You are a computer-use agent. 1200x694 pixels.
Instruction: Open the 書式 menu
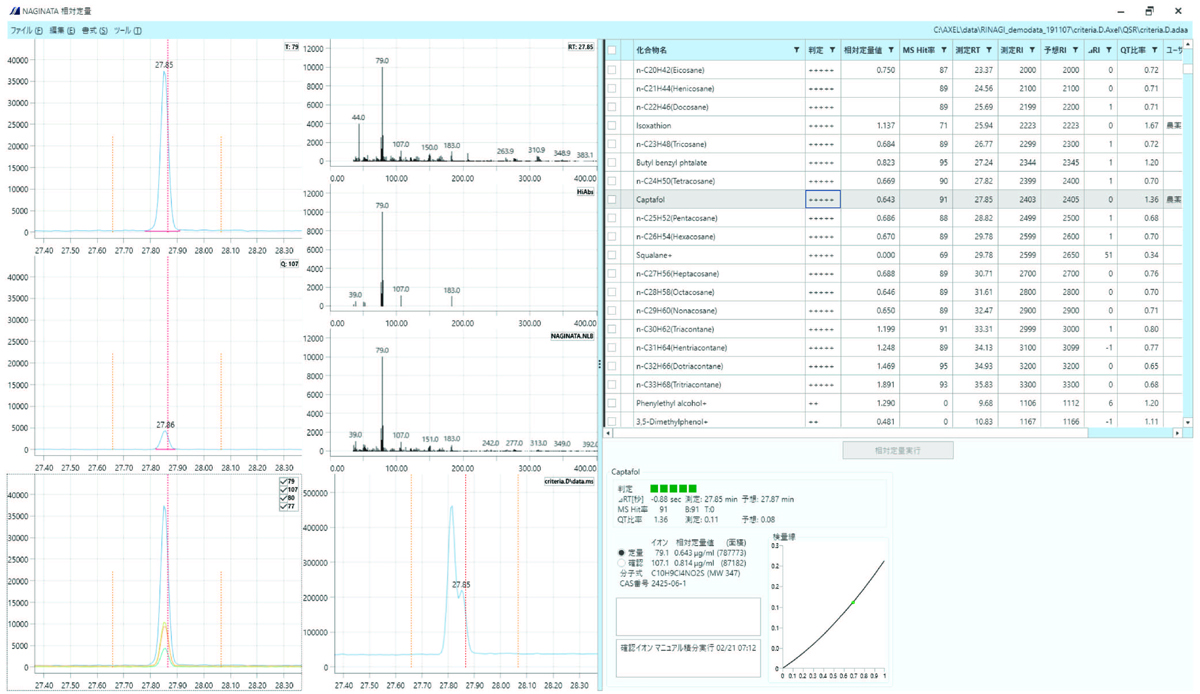point(95,31)
